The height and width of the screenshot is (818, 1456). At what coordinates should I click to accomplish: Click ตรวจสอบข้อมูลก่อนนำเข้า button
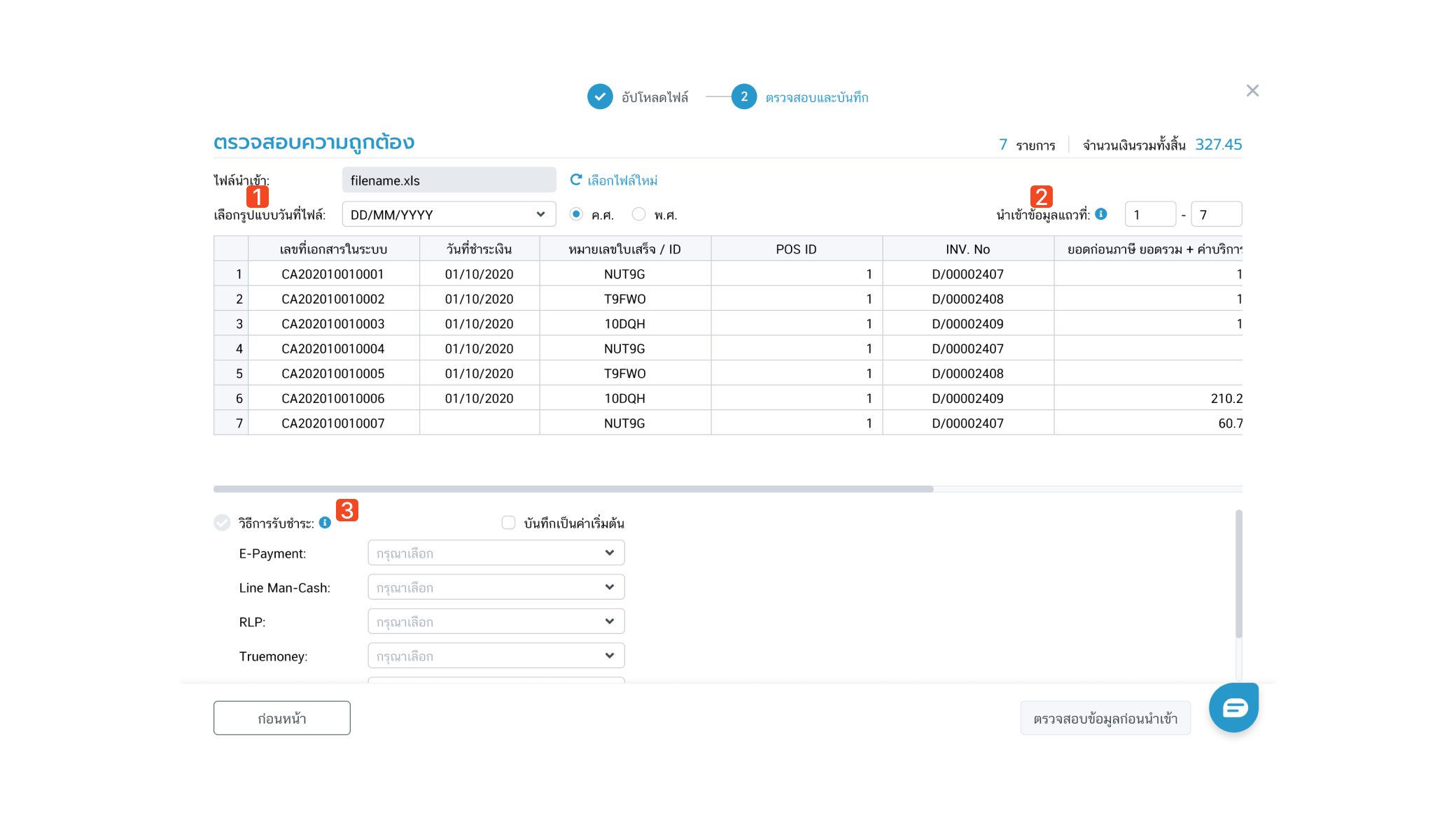click(1105, 718)
